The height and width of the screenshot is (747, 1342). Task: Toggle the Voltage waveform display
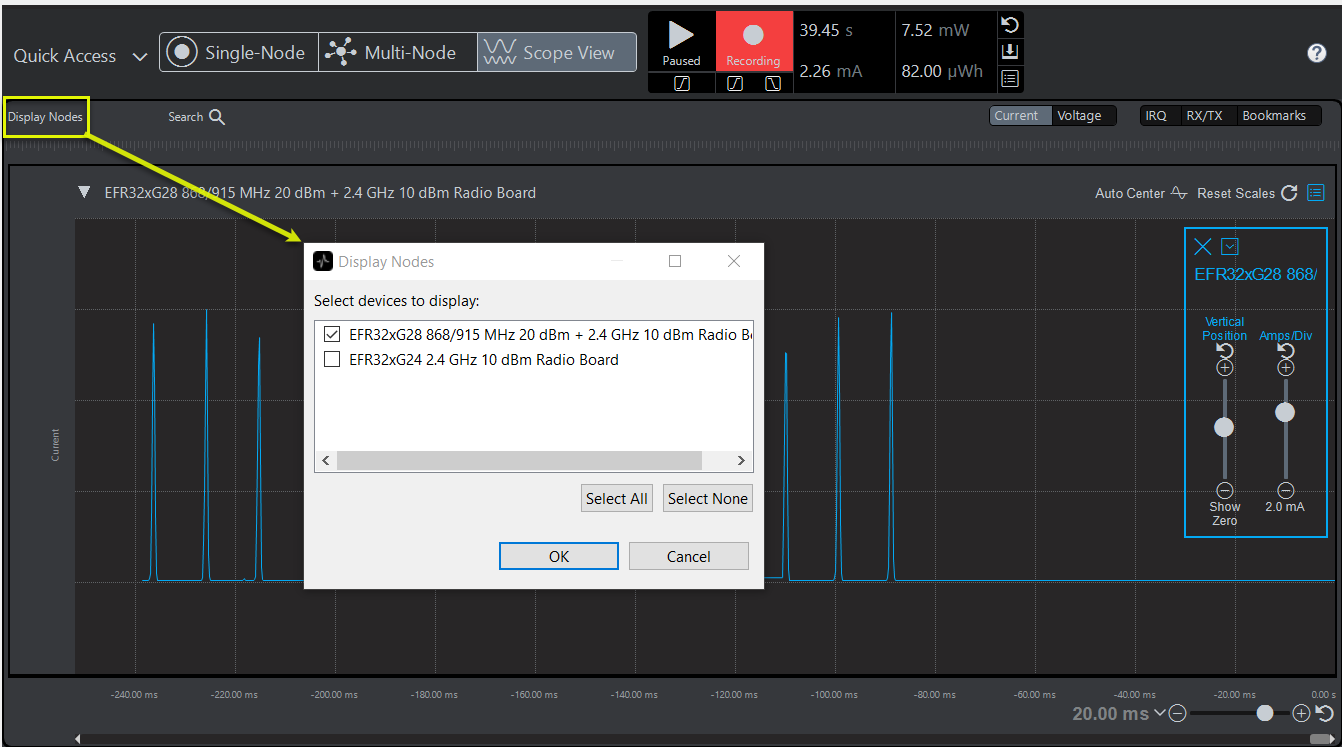(1079, 116)
